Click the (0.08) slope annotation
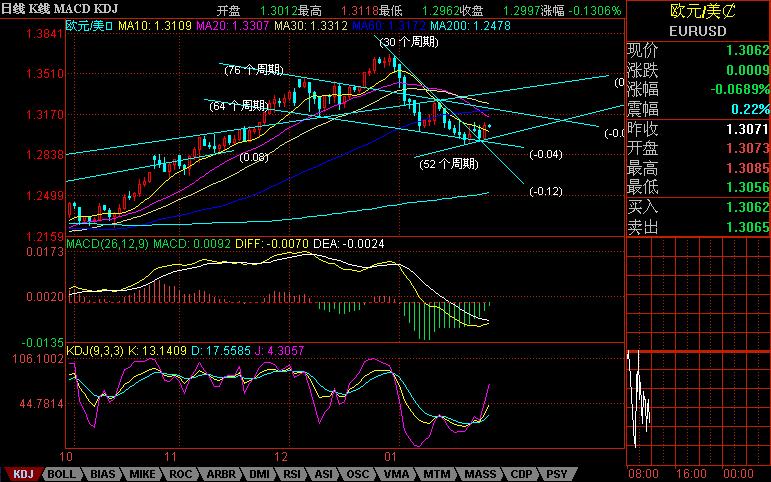Viewport: 771px width, 482px height. click(254, 157)
